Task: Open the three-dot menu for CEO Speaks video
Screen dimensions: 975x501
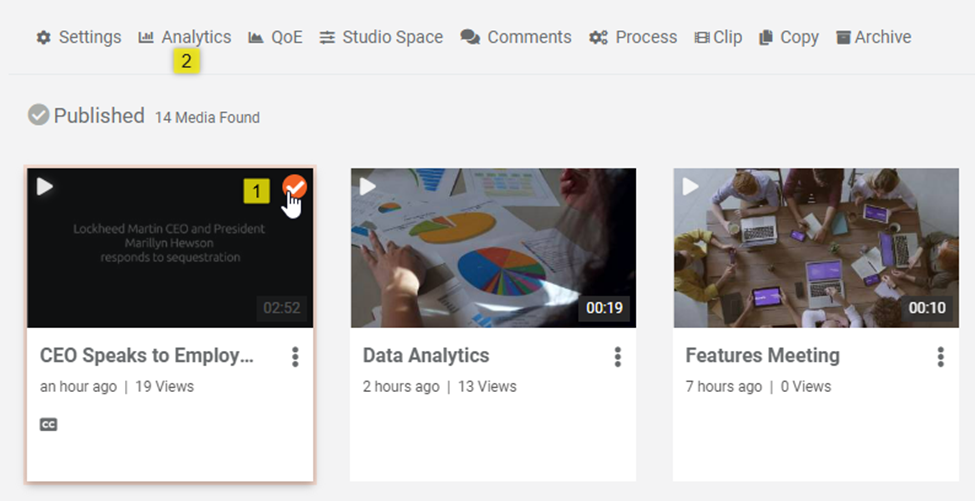Action: tap(295, 357)
